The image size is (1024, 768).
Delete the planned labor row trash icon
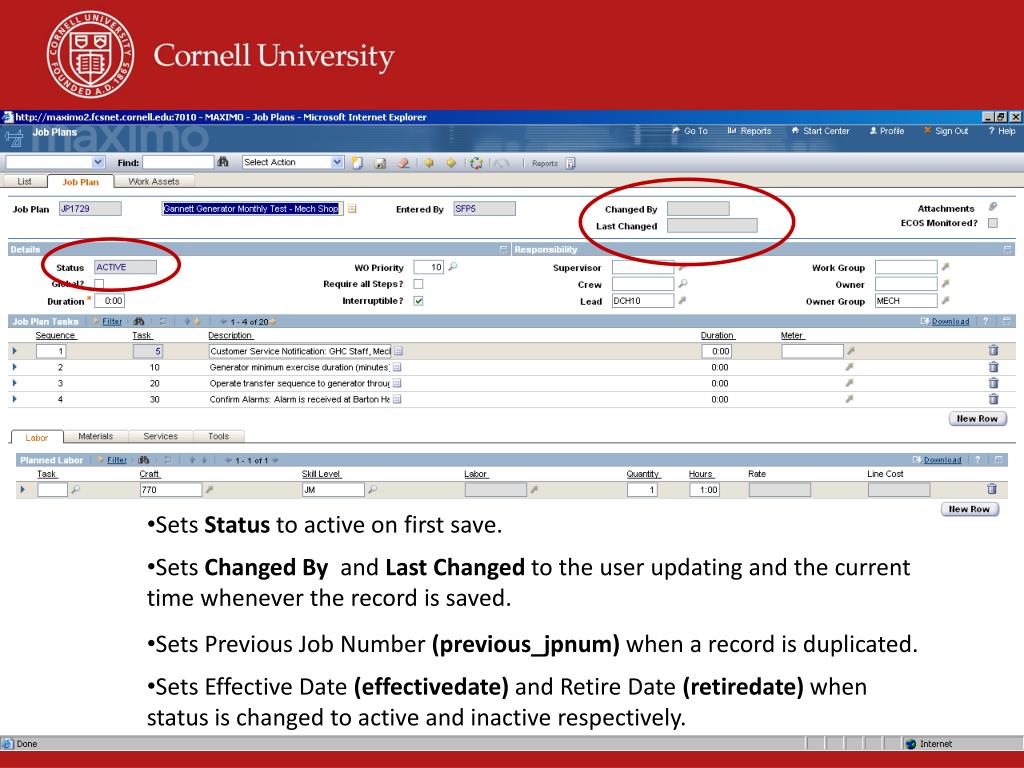click(992, 488)
